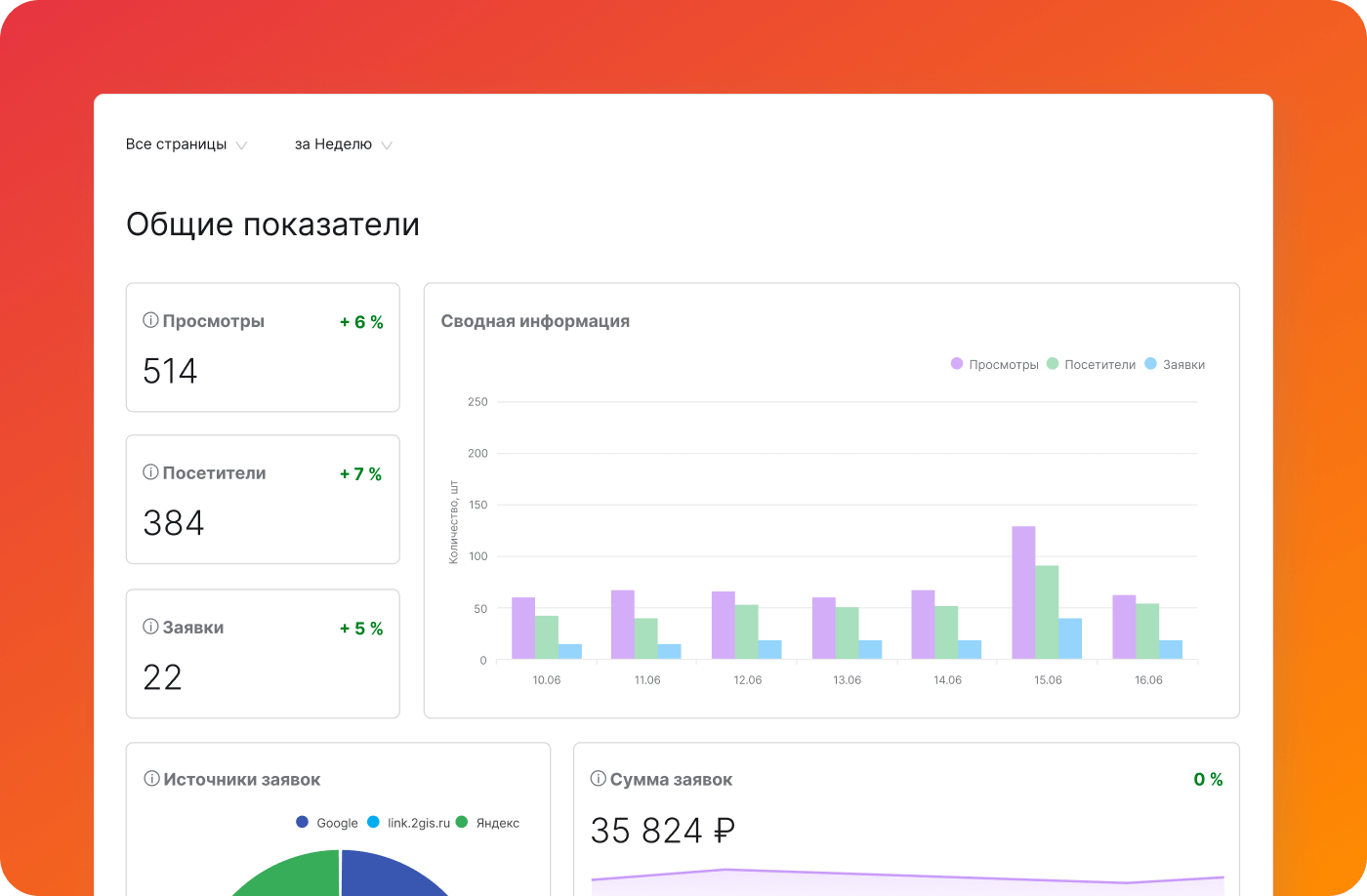Click the 13.06 date axis label
The width and height of the screenshot is (1367, 896).
[x=848, y=680]
